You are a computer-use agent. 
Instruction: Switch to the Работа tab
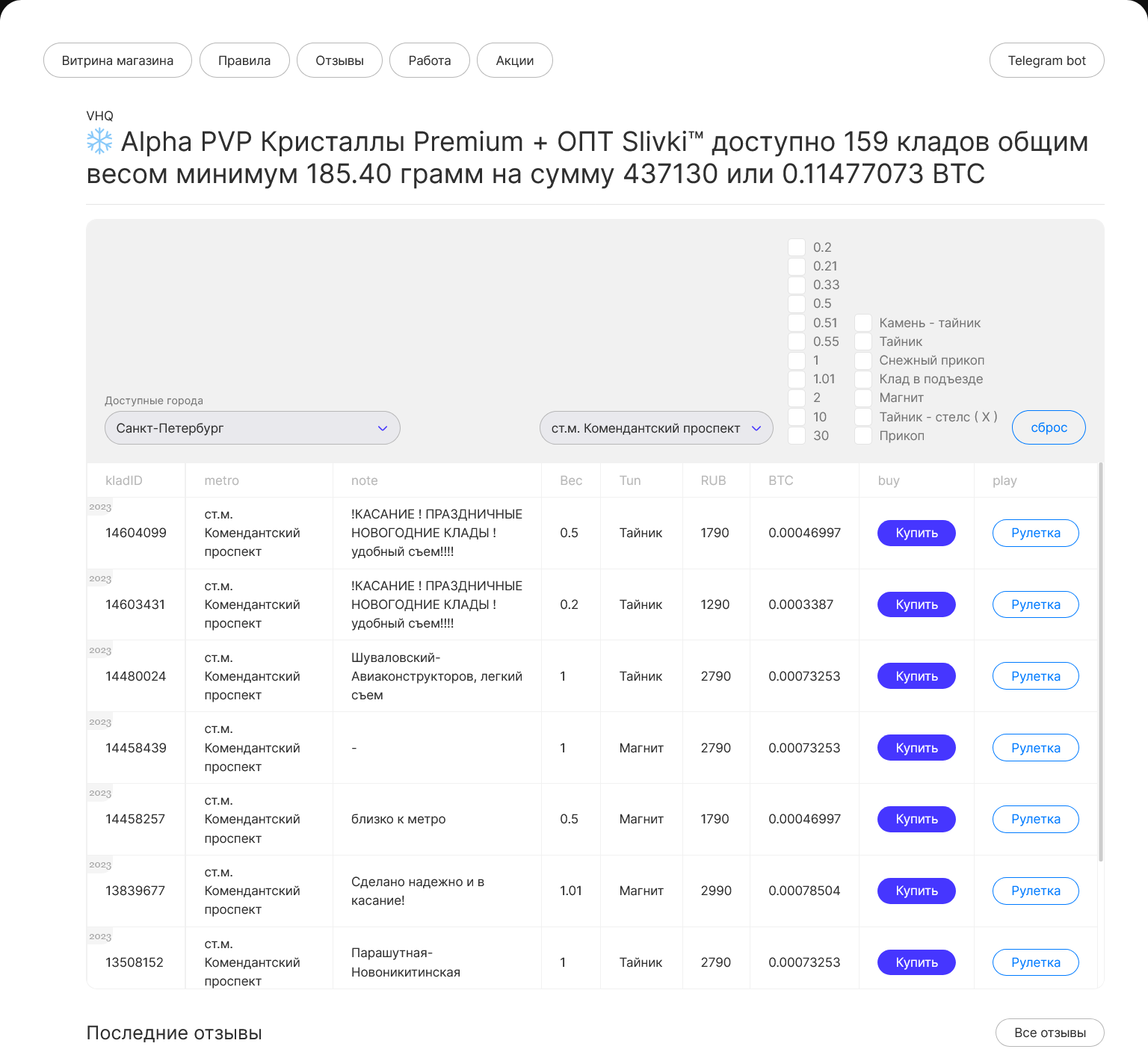pos(430,61)
